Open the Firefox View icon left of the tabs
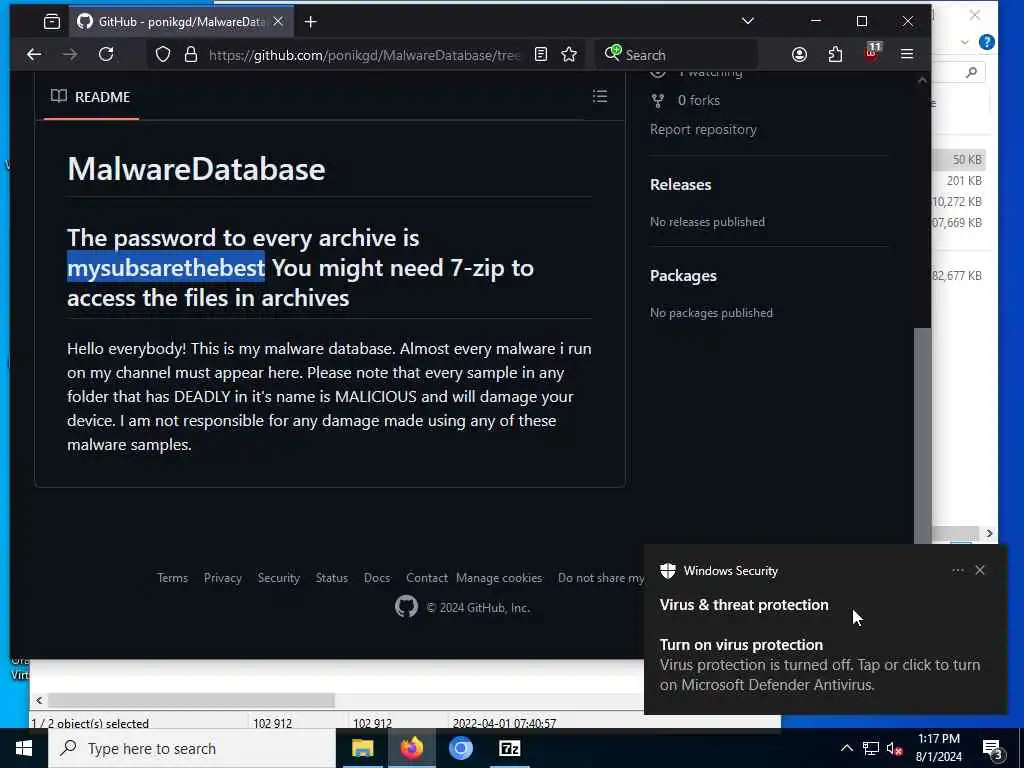 point(52,22)
